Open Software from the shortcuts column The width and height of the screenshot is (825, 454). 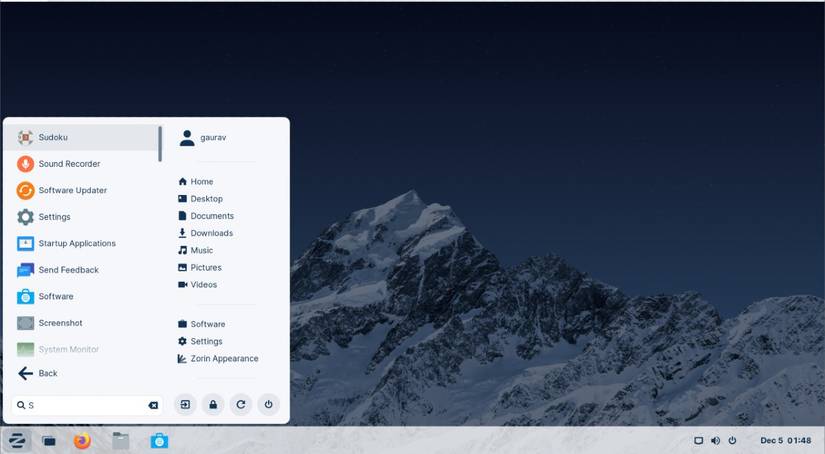[202, 324]
